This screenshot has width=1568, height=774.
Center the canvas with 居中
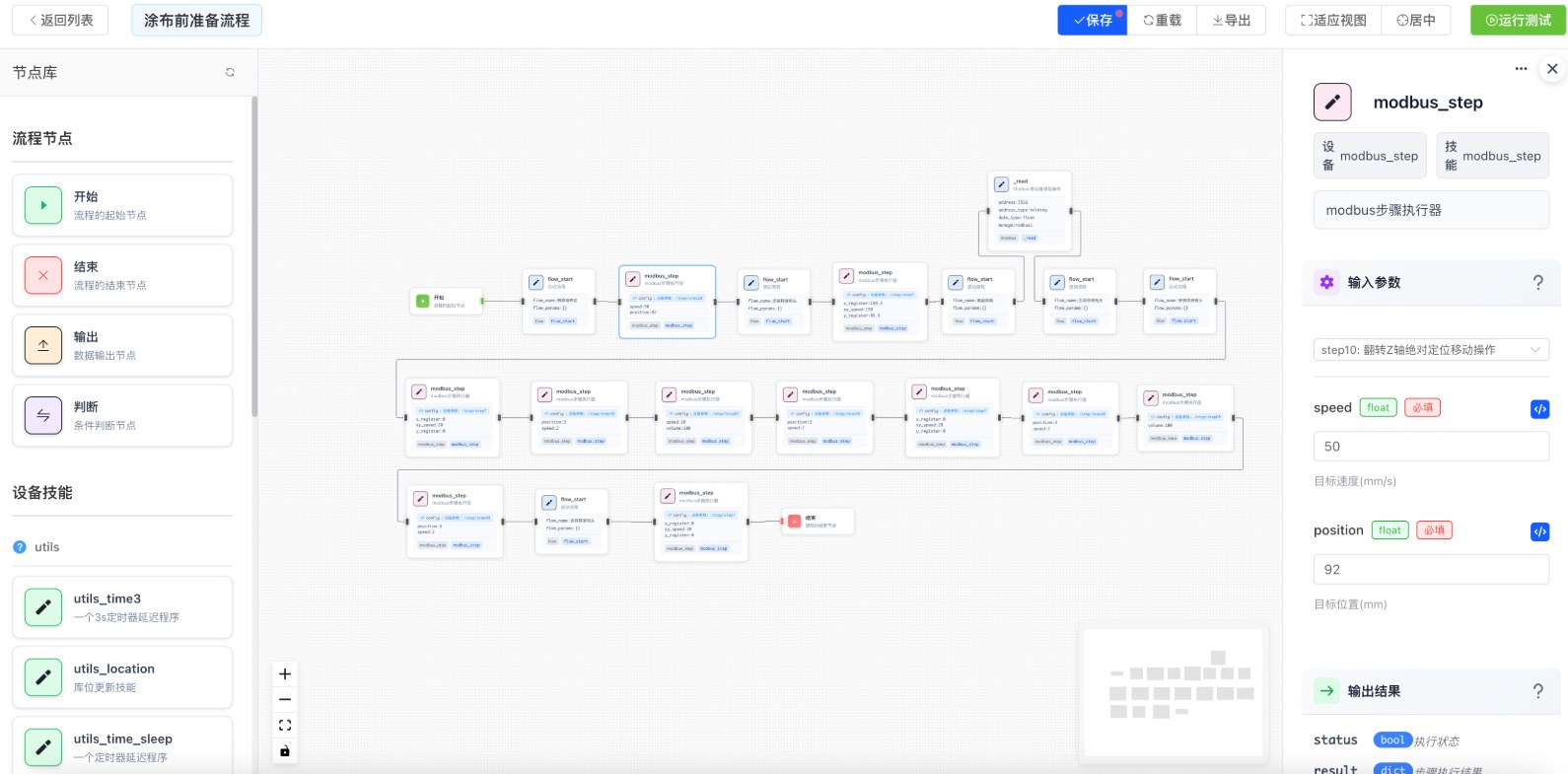pyautogui.click(x=1415, y=20)
